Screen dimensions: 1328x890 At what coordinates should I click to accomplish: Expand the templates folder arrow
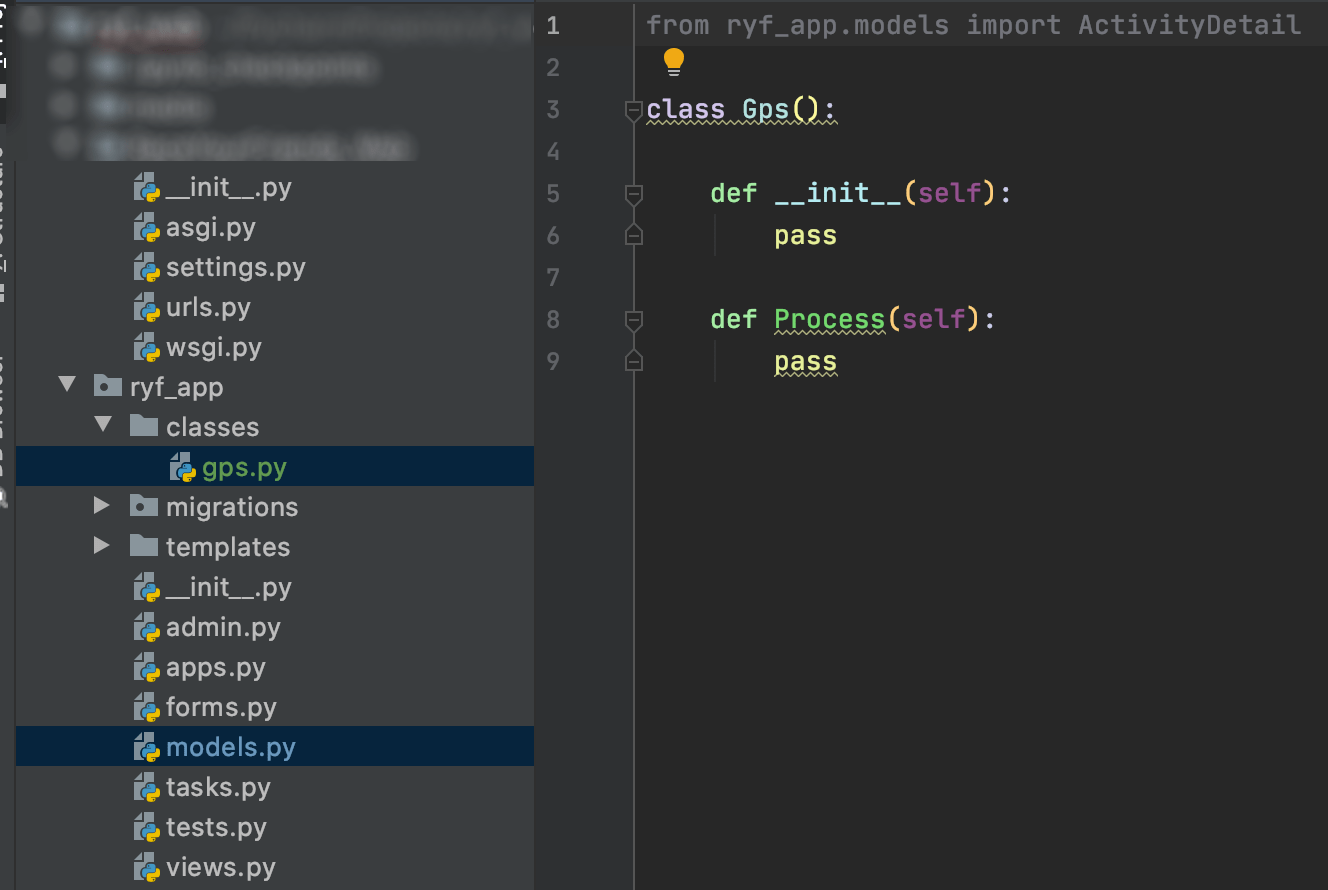[x=100, y=545]
